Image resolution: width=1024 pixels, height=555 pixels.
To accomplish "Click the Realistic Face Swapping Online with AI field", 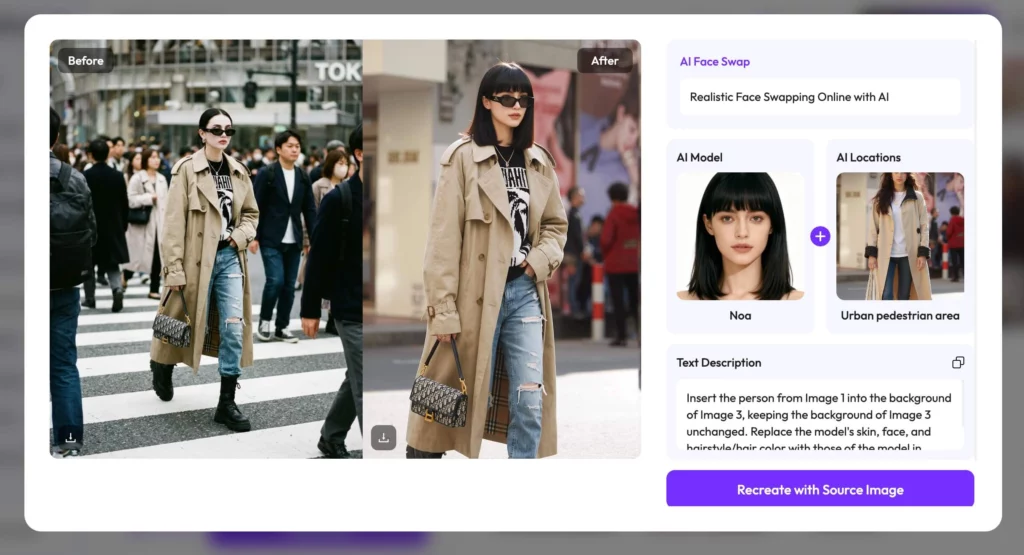I will 820,97.
